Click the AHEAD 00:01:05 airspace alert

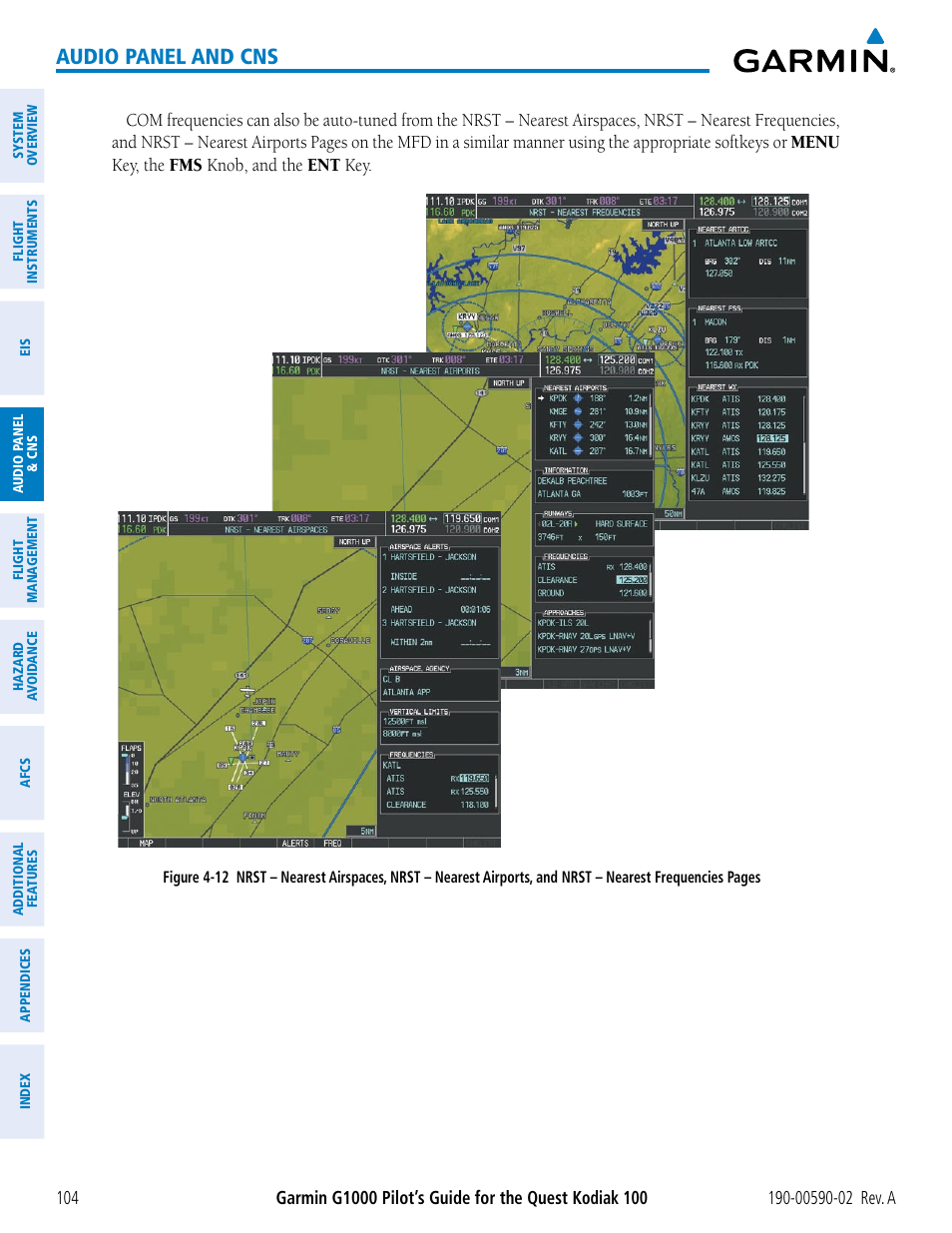click(x=440, y=609)
